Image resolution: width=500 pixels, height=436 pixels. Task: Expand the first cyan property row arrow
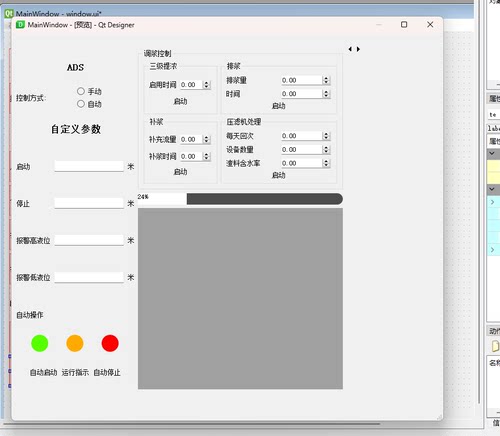[492, 202]
